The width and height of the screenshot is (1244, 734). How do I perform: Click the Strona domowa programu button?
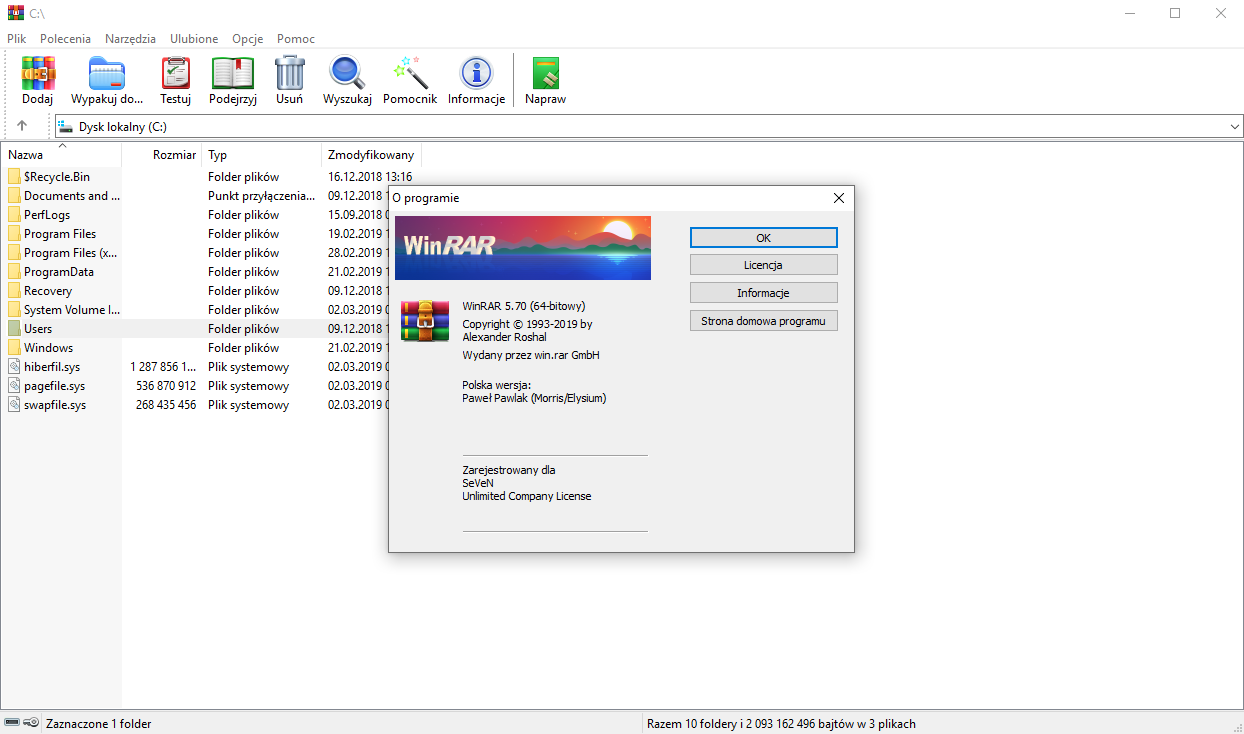(x=764, y=321)
